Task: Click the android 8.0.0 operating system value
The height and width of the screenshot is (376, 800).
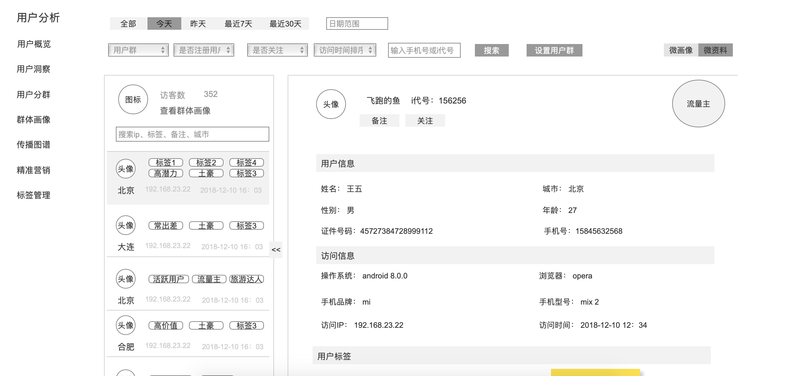Action: coord(385,276)
